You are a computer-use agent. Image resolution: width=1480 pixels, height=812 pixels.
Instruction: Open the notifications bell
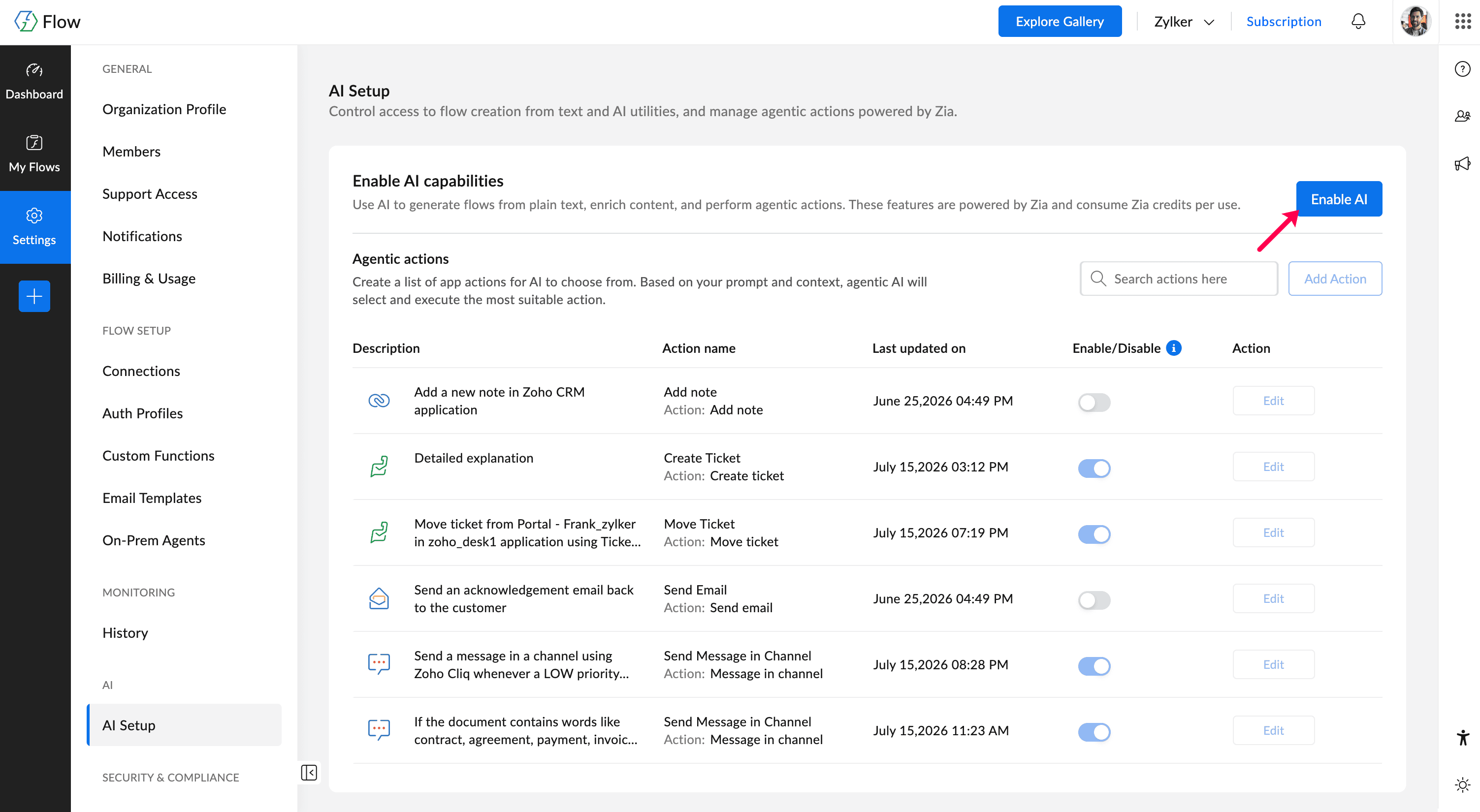click(1358, 22)
